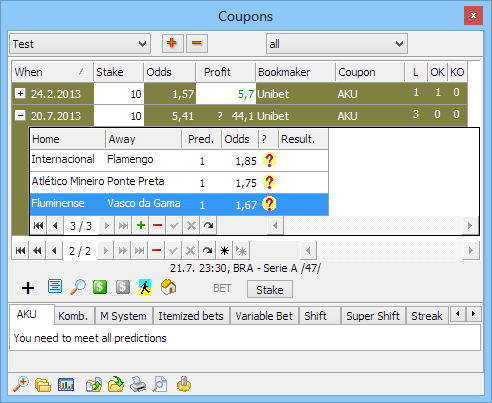
Task: Click the red minus remove coupon button
Action: [x=197, y=43]
